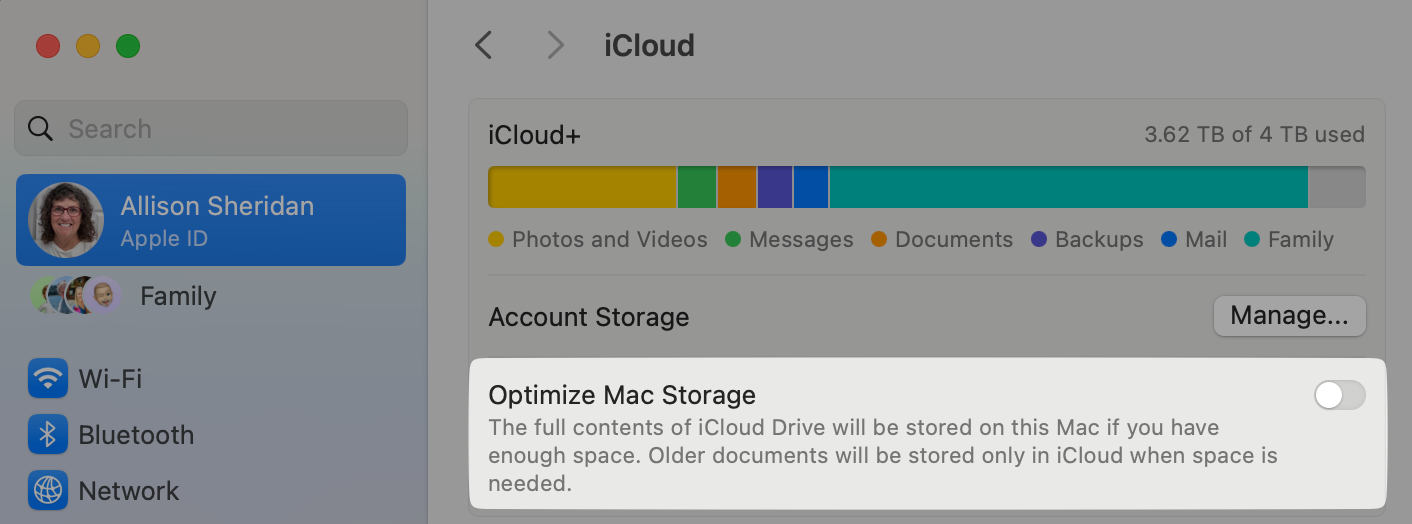Click the Bluetooth icon in the sidebar

(x=48, y=435)
